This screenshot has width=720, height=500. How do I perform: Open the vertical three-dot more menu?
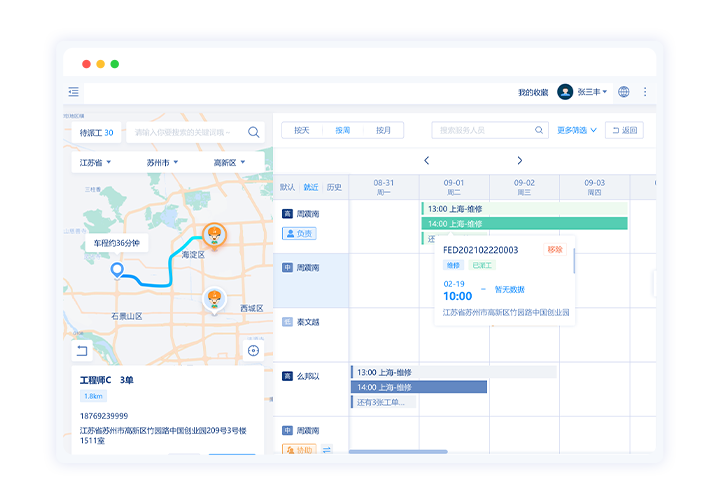[x=645, y=92]
